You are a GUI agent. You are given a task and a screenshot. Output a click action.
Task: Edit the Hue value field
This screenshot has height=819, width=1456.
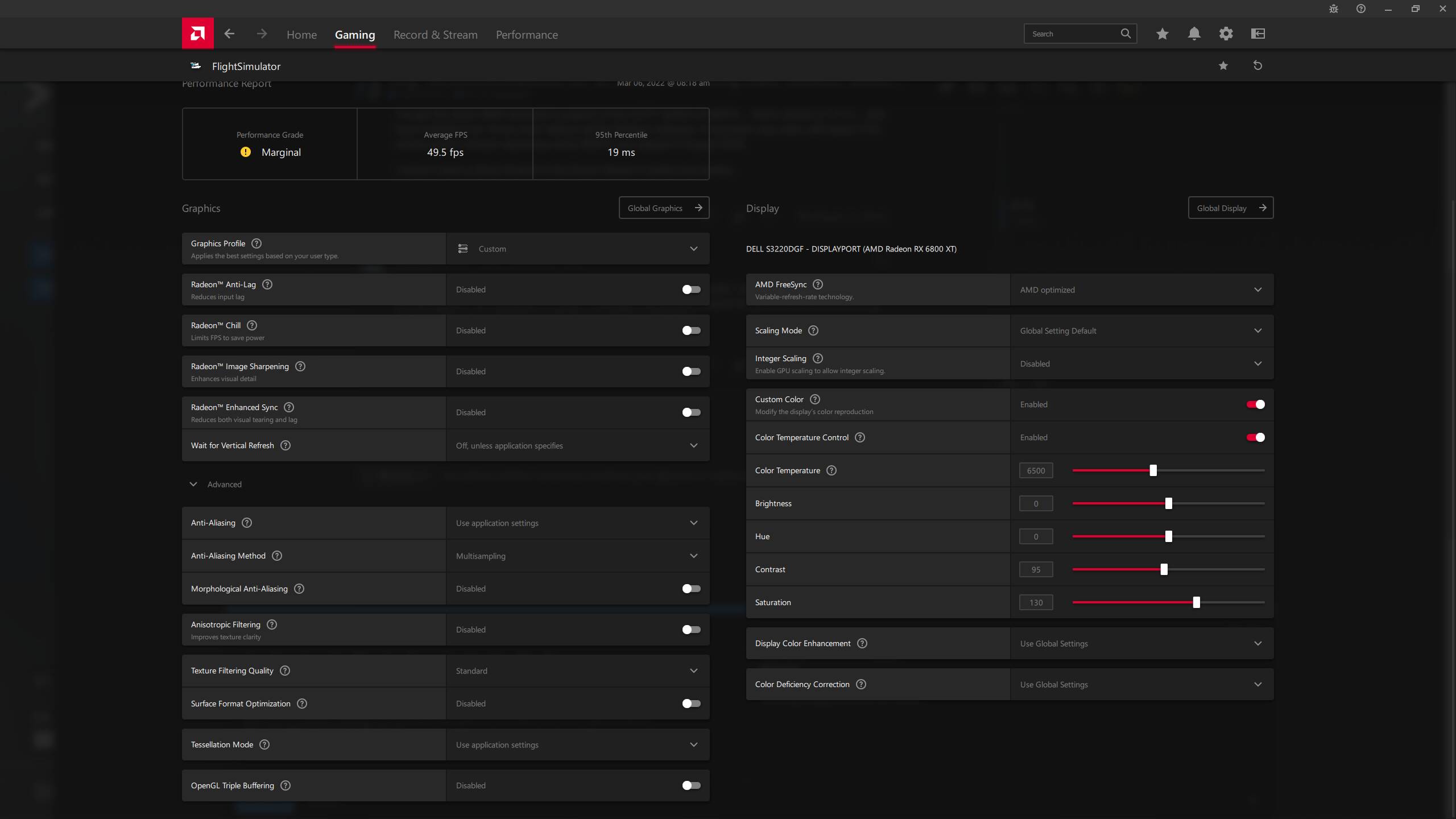tap(1036, 536)
